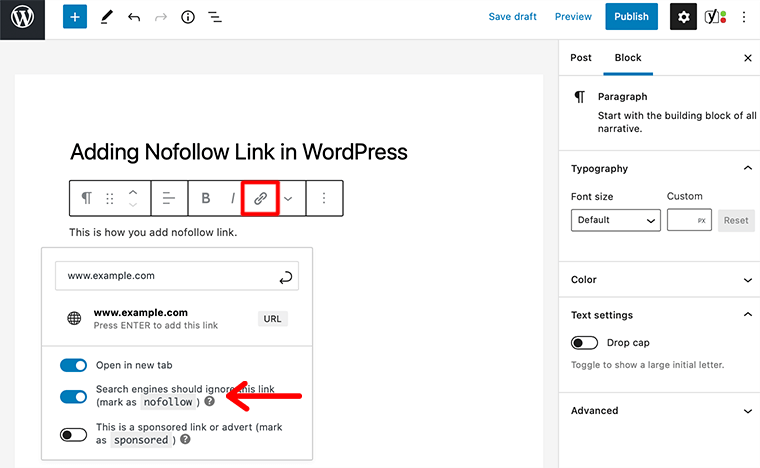
Task: Open the document info details icon
Action: (188, 17)
